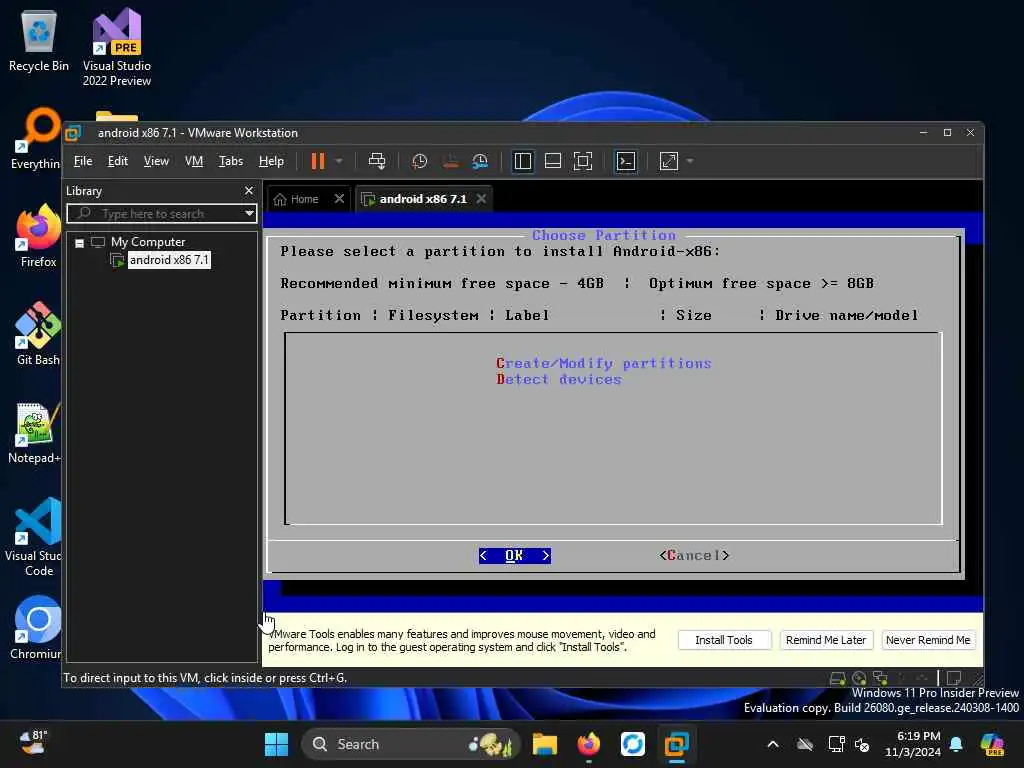Open File Explorer from the taskbar
1024x768 pixels.
pyautogui.click(x=545, y=744)
